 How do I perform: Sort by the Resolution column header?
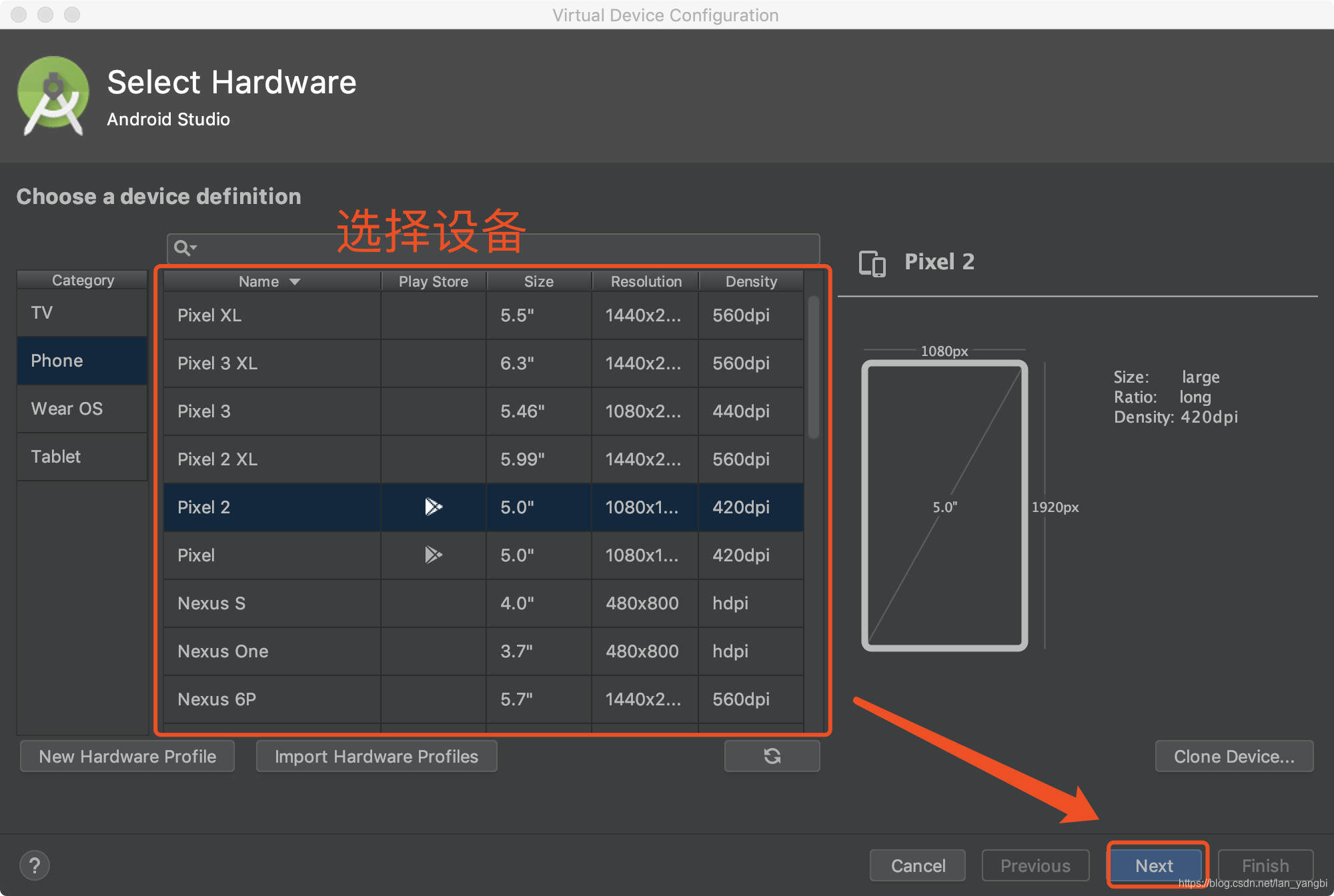[x=646, y=281]
